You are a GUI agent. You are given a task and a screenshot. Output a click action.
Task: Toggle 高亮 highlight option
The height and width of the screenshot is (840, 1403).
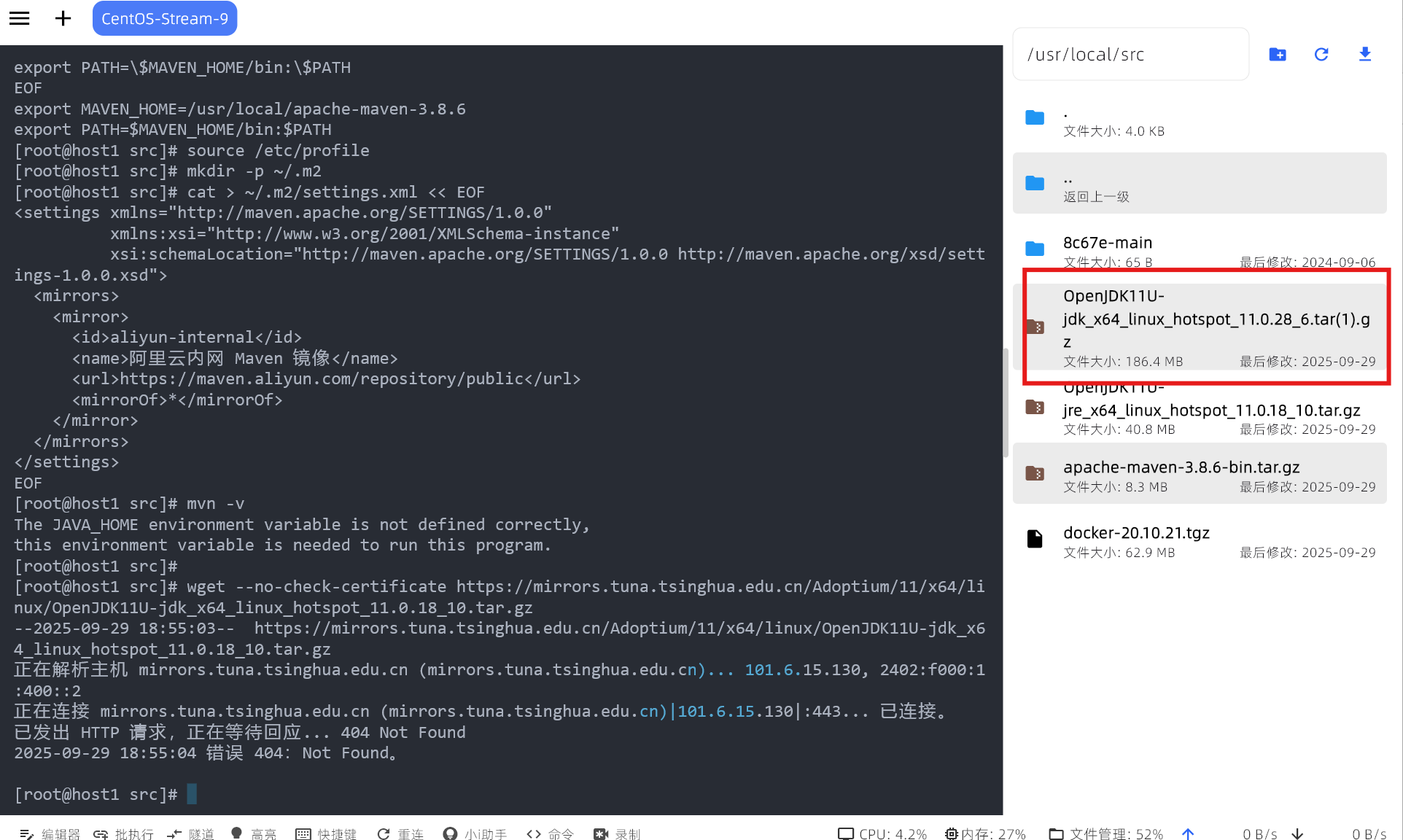coord(253,833)
